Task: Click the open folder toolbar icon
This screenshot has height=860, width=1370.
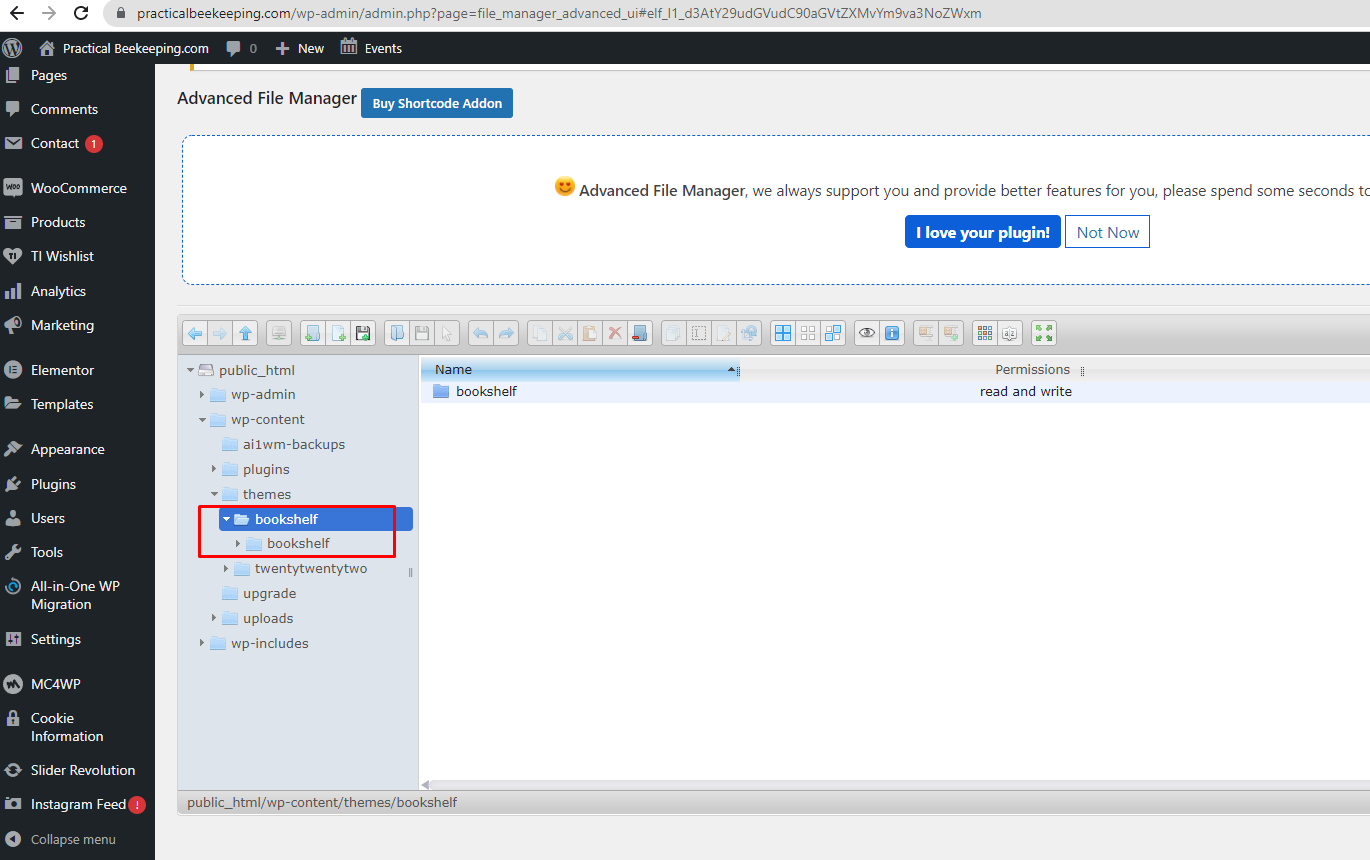Action: [x=398, y=333]
